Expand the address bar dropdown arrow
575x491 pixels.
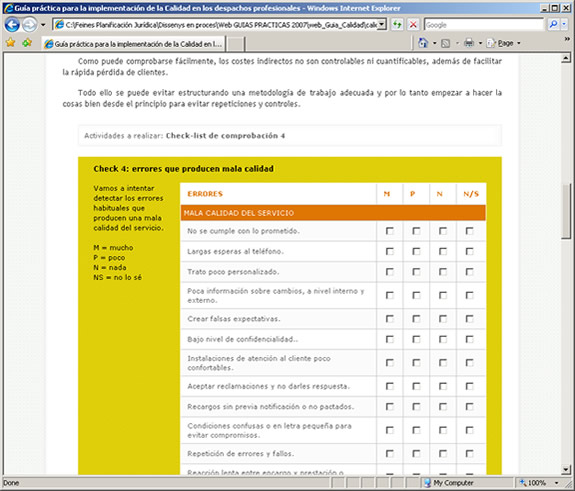[382, 25]
